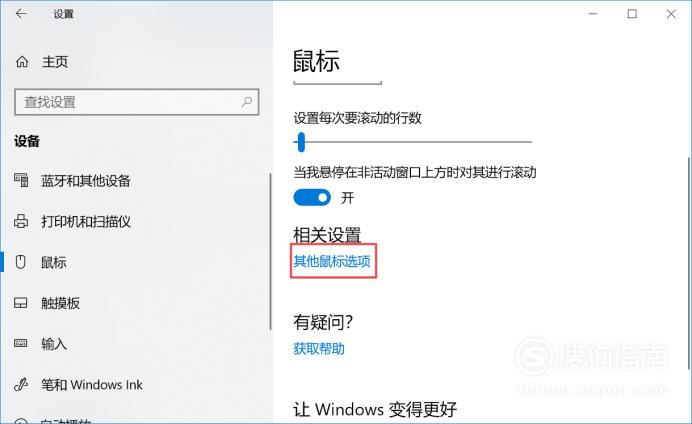
Task: Click the 获取帮助 link
Action: click(319, 349)
